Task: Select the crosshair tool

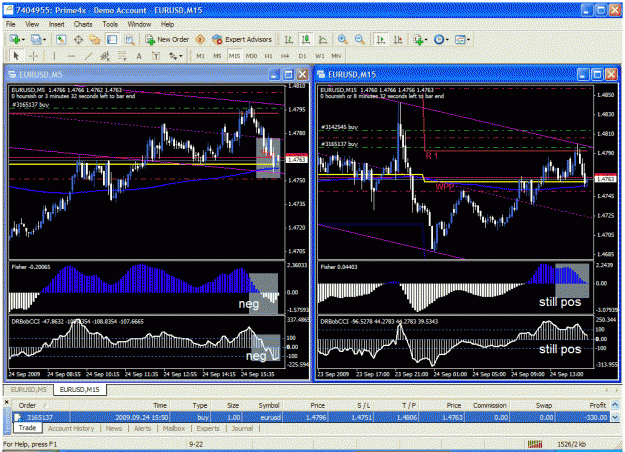Action: (33, 56)
